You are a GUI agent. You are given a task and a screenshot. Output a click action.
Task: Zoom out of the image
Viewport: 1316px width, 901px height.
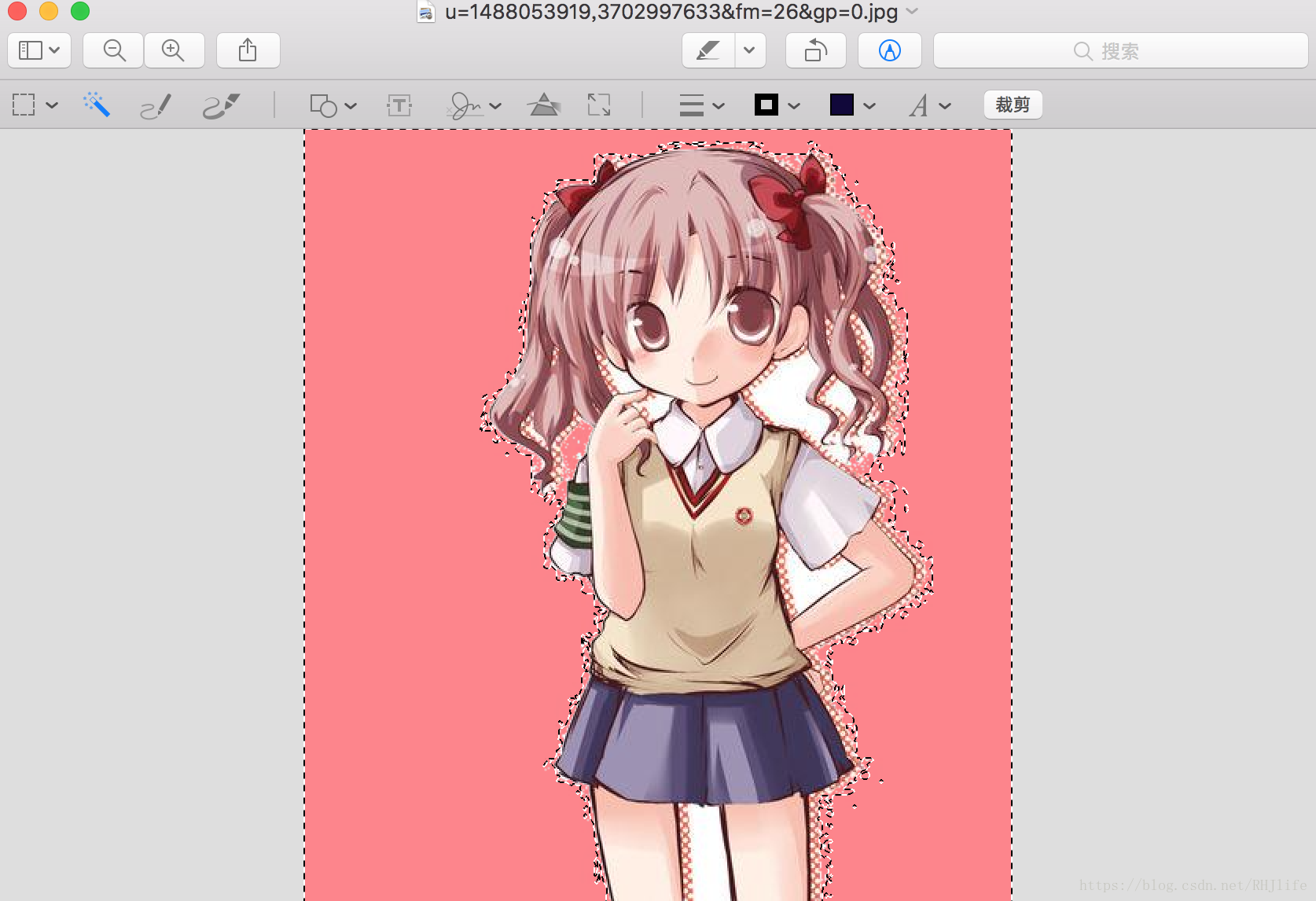(x=114, y=51)
